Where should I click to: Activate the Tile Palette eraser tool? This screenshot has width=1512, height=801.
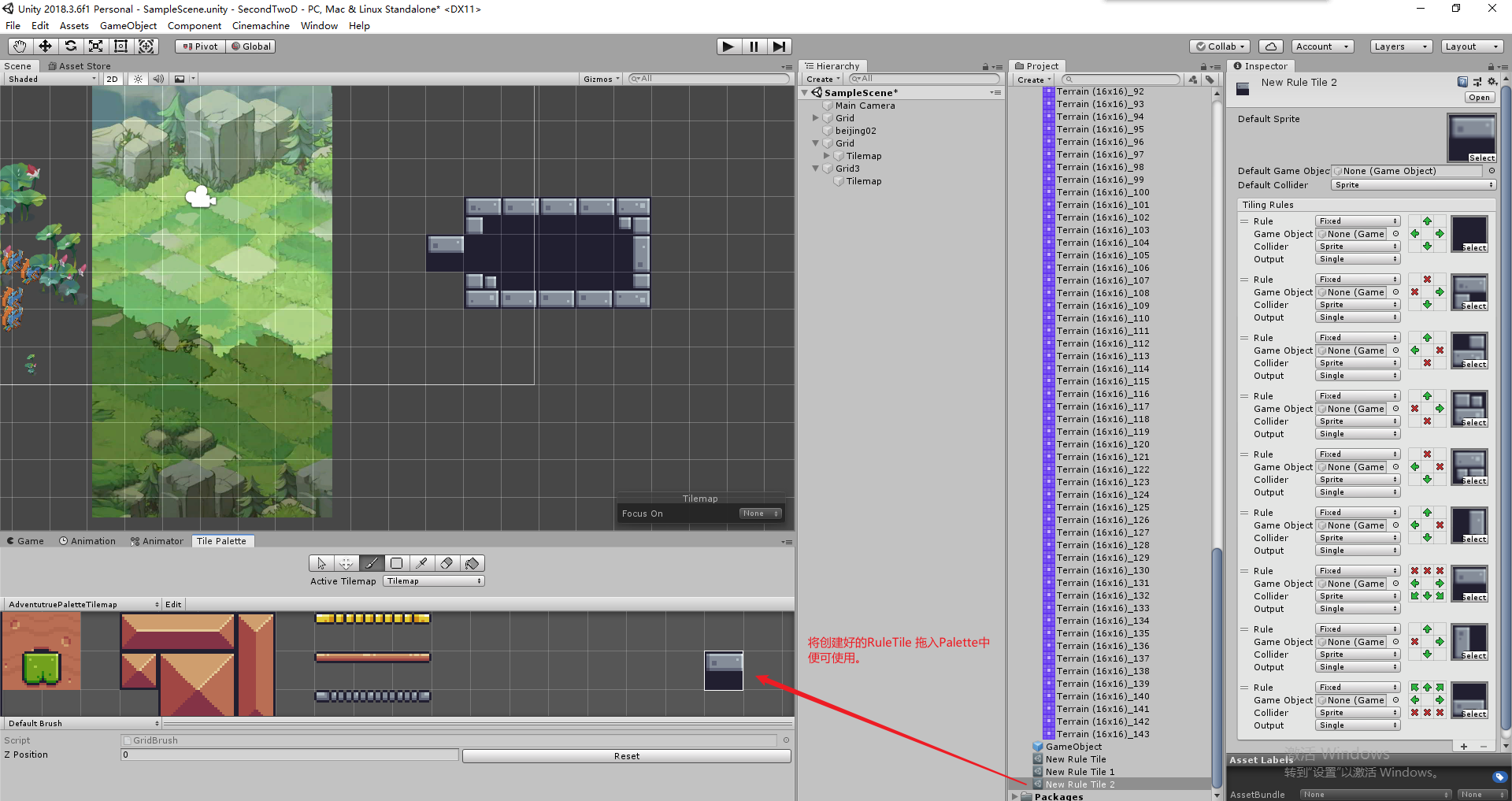click(x=447, y=563)
